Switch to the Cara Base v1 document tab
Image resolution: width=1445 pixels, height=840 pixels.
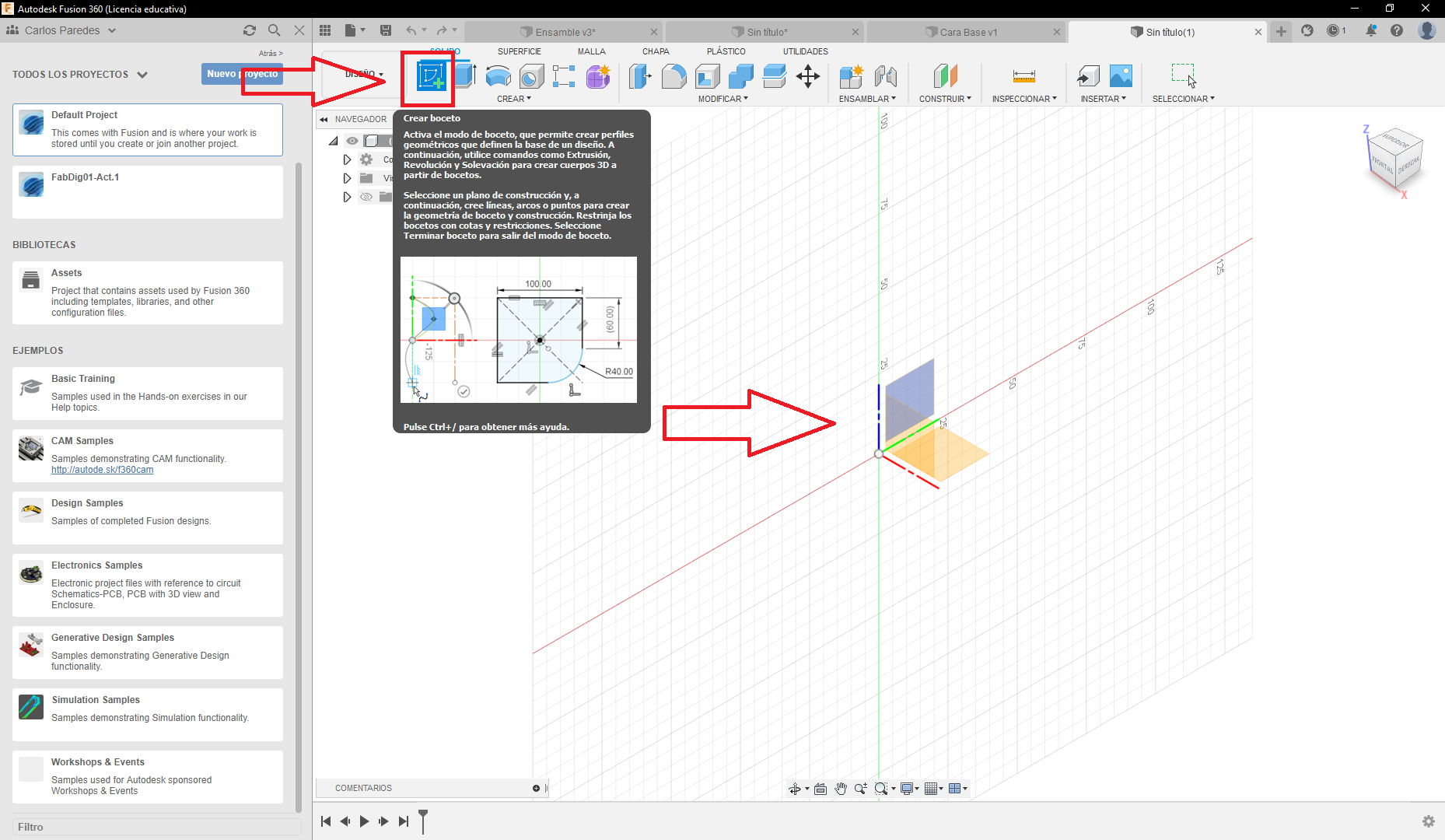967,32
